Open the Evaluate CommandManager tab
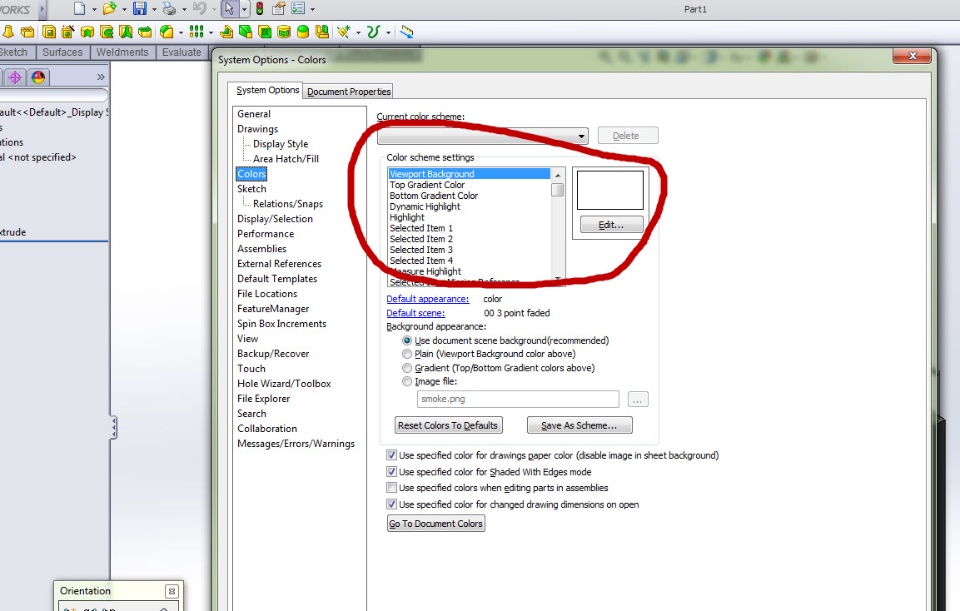Viewport: 960px width, 611px height. pos(181,52)
